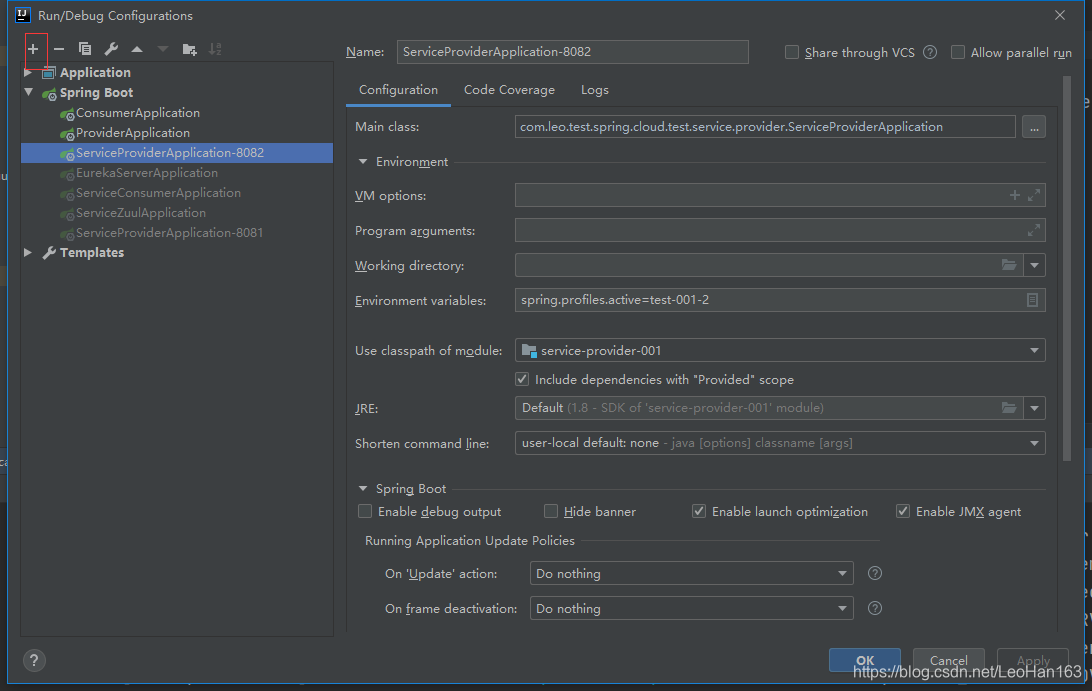The image size is (1092, 691).
Task: Toggle Include dependencies with Provided scope
Action: [x=522, y=379]
